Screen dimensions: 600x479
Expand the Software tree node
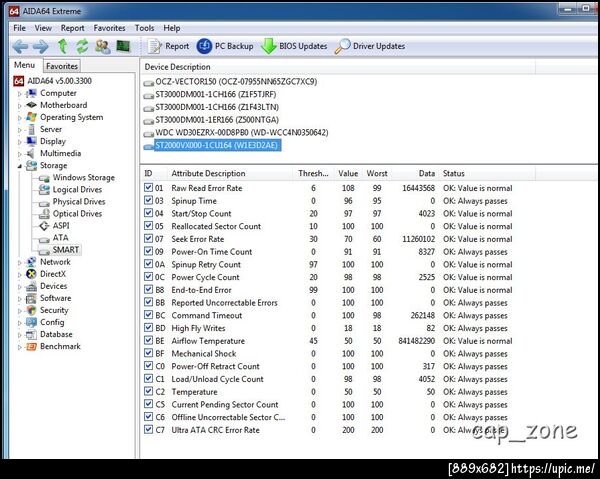(20, 299)
